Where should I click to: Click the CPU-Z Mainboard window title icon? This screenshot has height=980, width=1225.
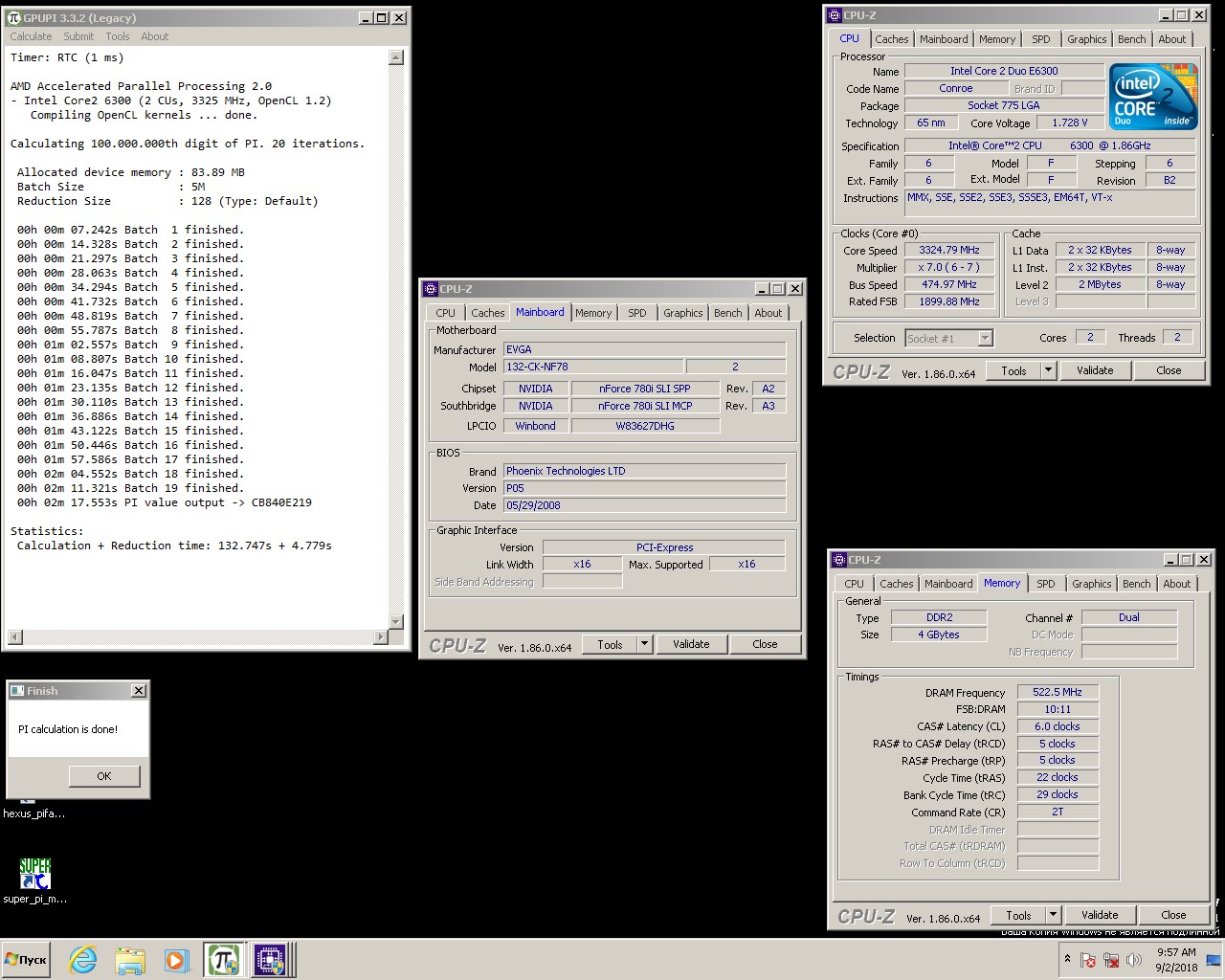[x=430, y=288]
